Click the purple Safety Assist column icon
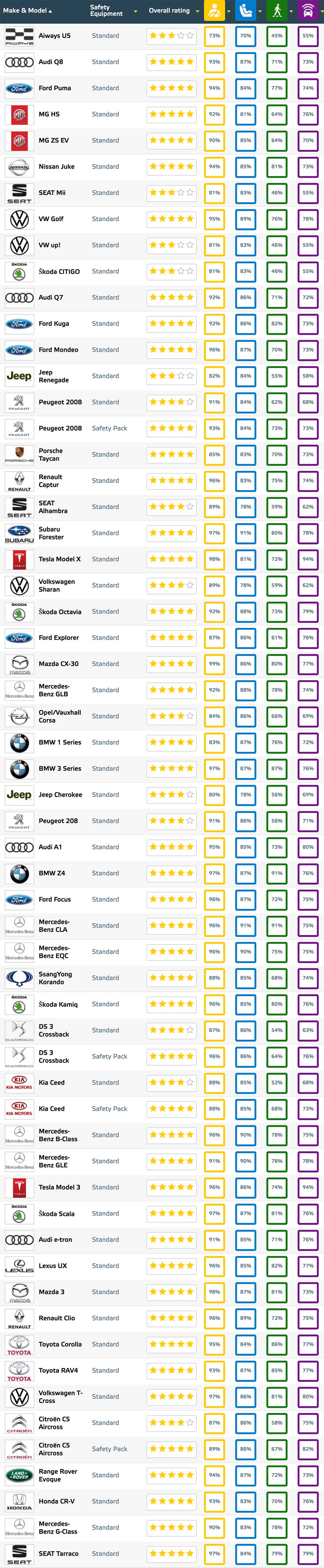Screen dimensions: 324x1568 (308, 11)
